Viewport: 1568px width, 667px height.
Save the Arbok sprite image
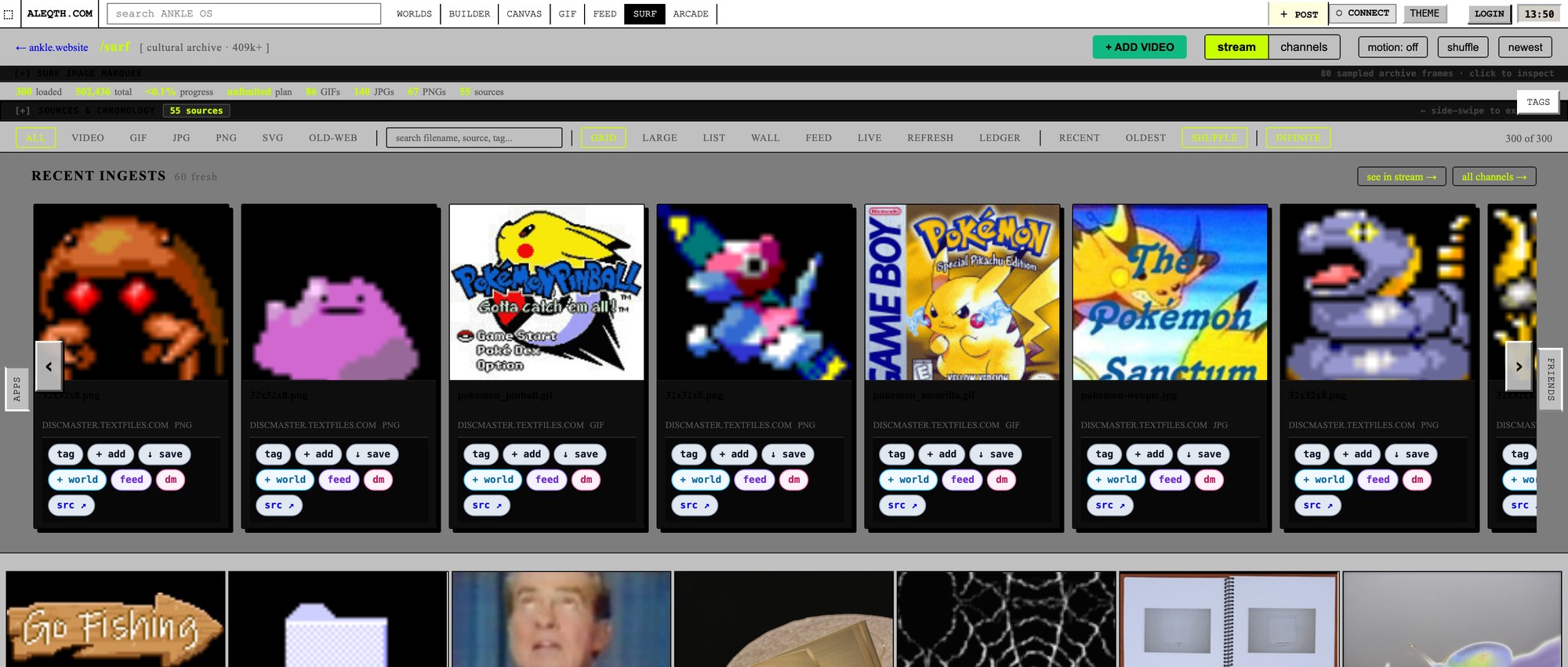(x=1411, y=455)
